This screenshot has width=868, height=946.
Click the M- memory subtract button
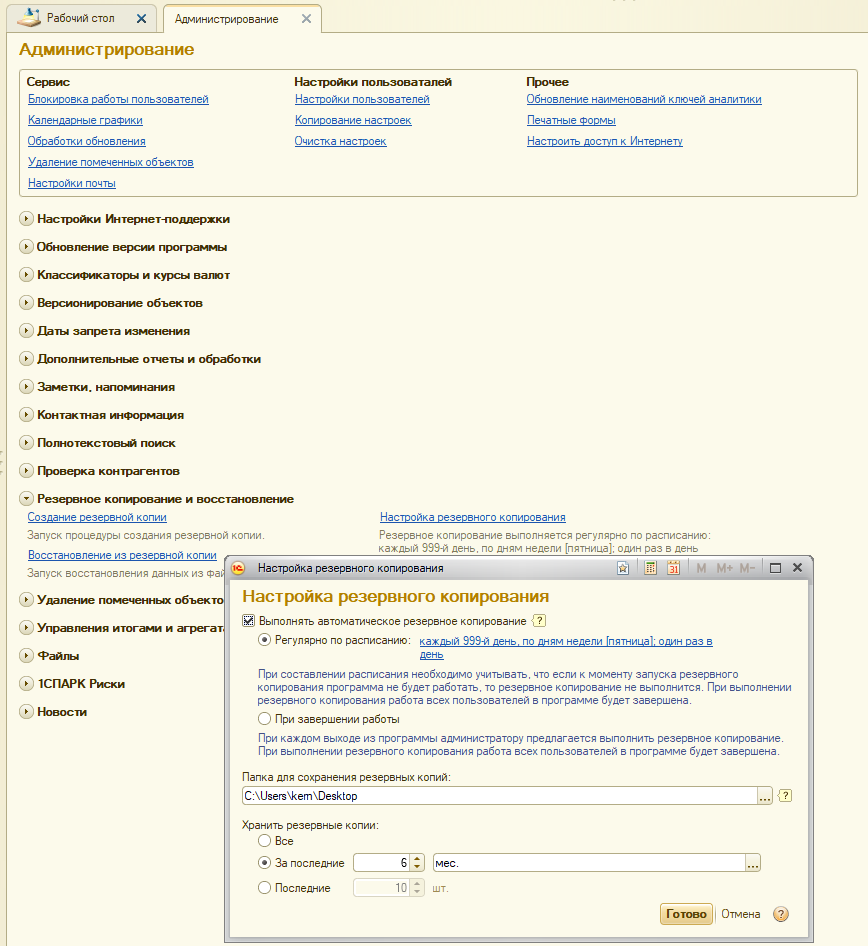pos(747,568)
